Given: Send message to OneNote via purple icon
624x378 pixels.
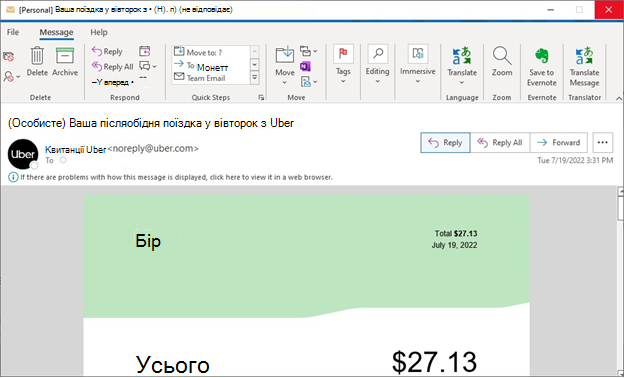Looking at the screenshot, I should [305, 66].
